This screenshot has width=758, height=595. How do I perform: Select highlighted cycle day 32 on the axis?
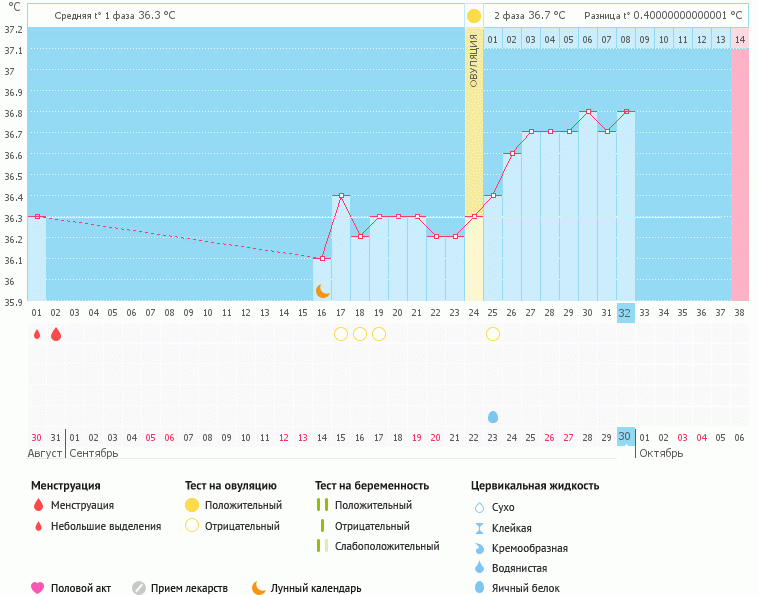[x=625, y=313]
